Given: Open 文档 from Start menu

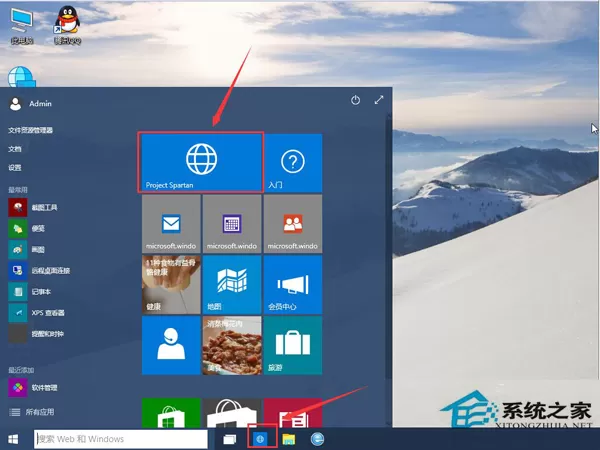Looking at the screenshot, I should coord(15,149).
